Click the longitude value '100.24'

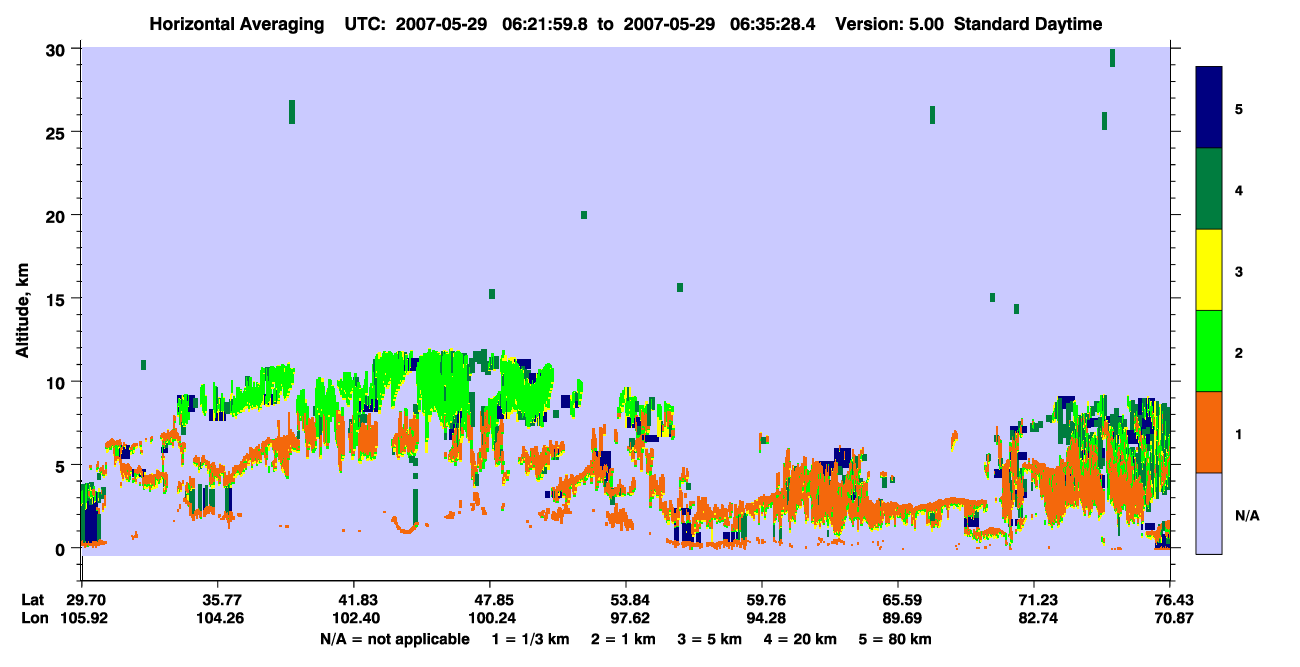tap(490, 618)
